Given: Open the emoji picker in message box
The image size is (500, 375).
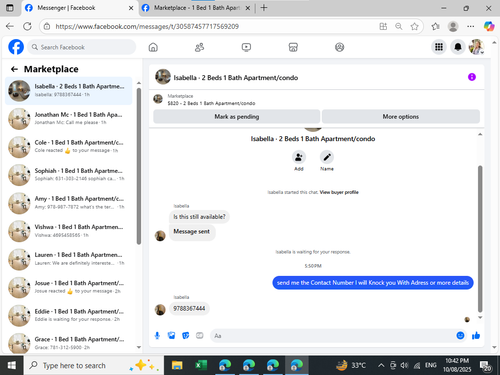Looking at the screenshot, I should [x=460, y=335].
